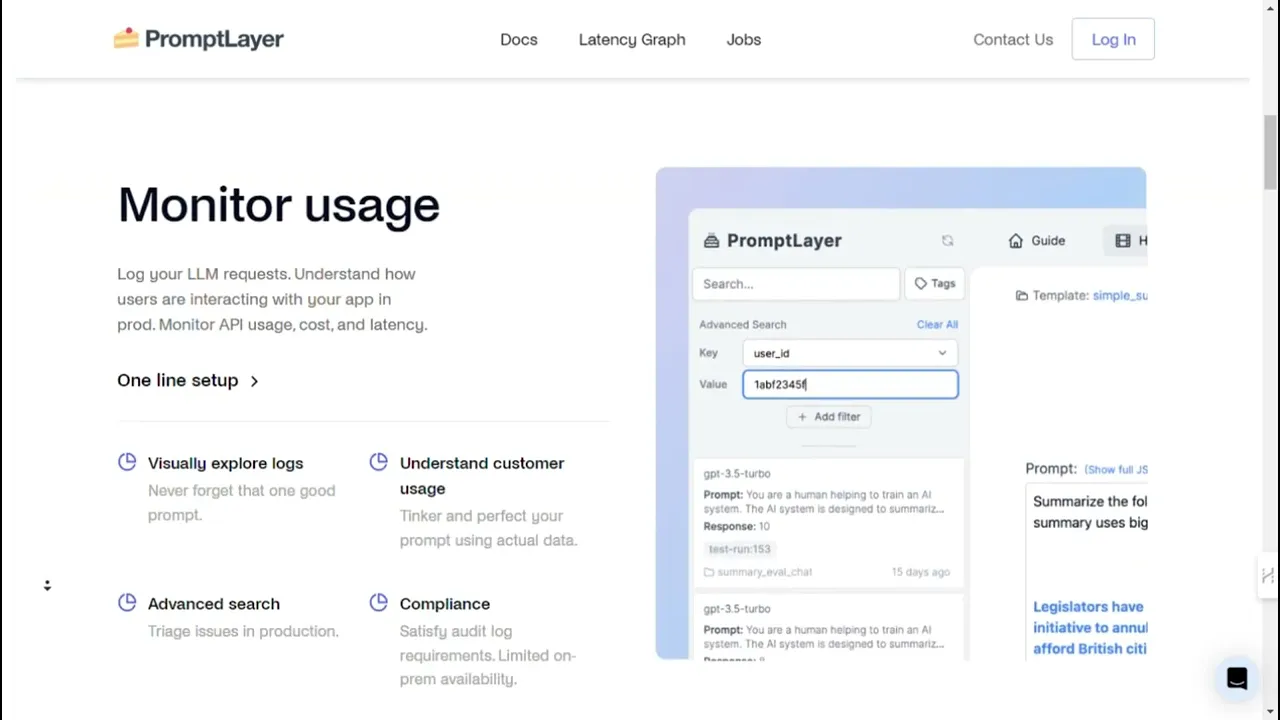Open the Guide tab with home icon
1280x720 pixels.
tap(1037, 241)
